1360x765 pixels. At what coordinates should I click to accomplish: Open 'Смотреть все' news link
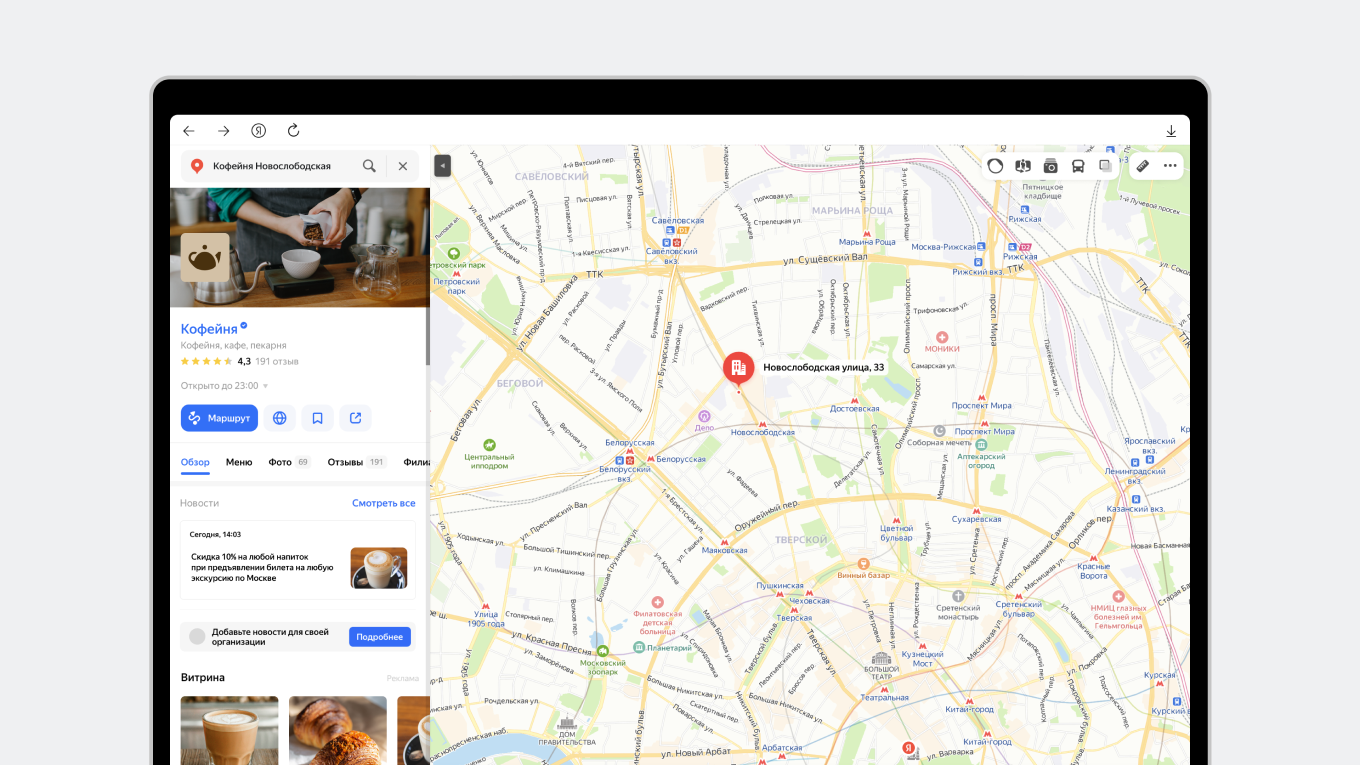(x=383, y=503)
